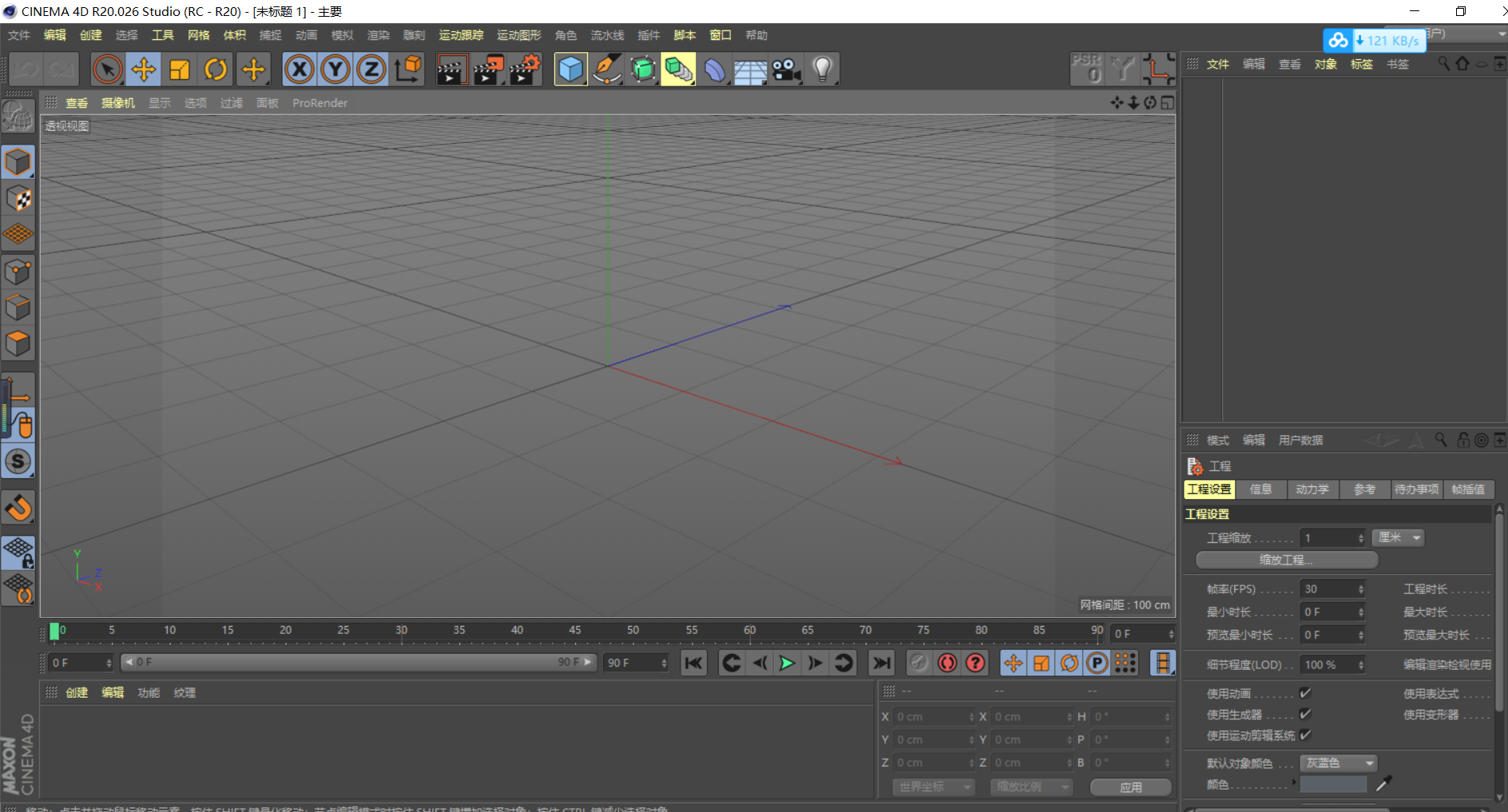Open the 世界坐标 coordinate system dropdown

[933, 787]
